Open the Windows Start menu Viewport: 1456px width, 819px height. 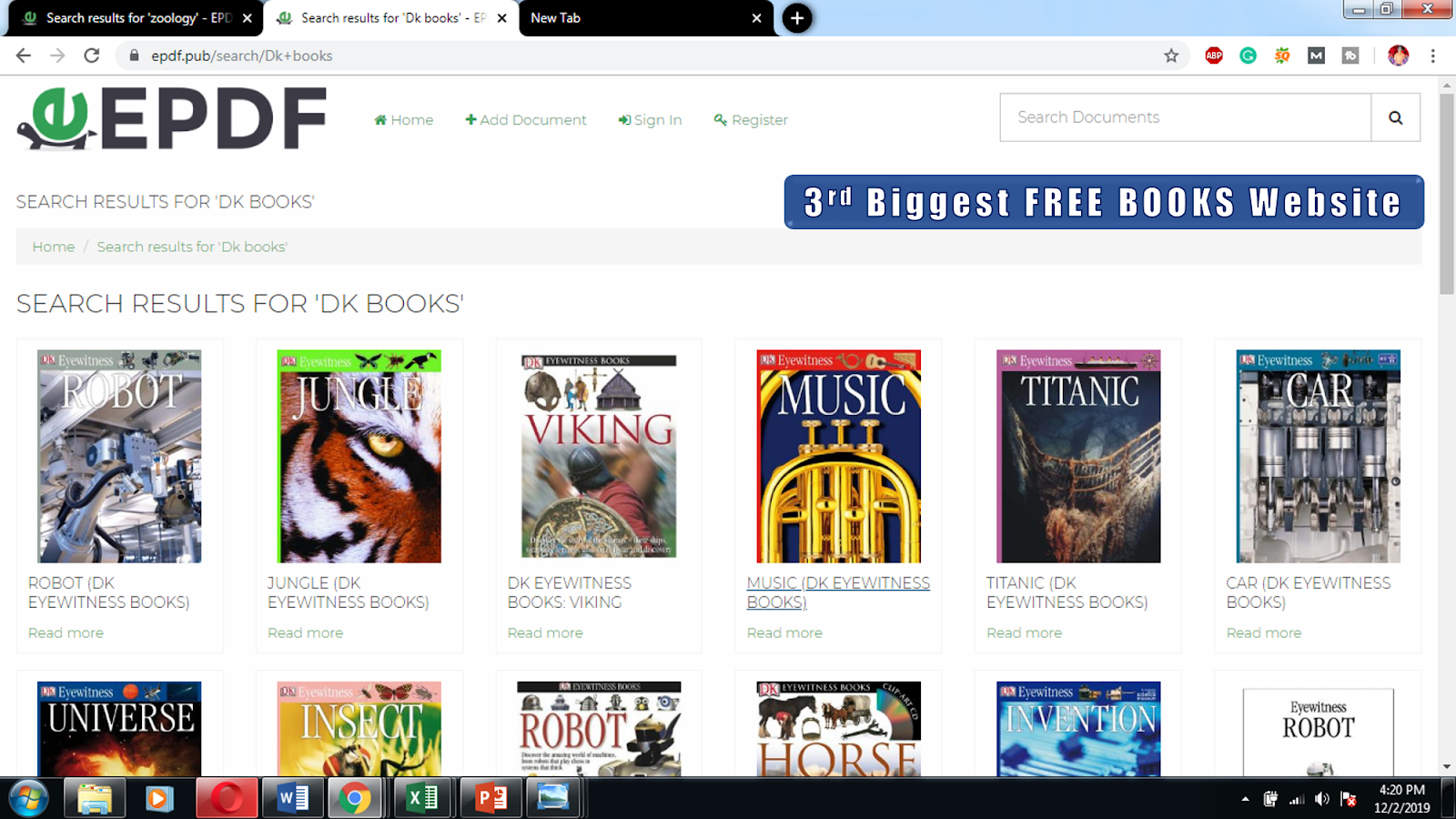click(28, 799)
